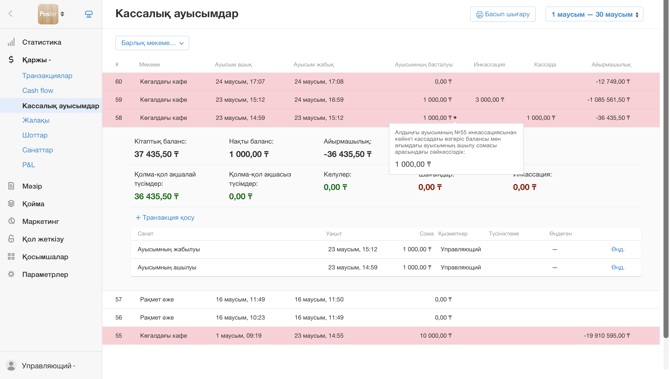This screenshot has height=379, width=670.
Task: Click the Кассалық ауысымдар page title
Action: pyautogui.click(x=177, y=13)
